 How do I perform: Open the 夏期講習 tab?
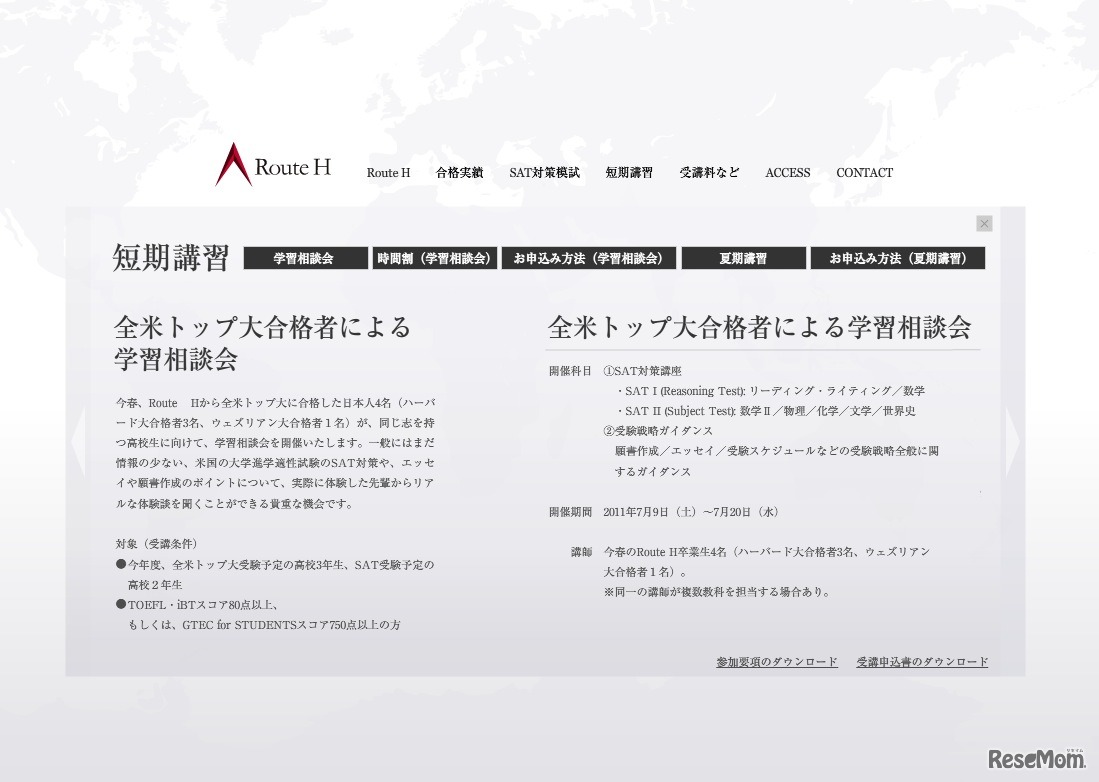pos(743,258)
